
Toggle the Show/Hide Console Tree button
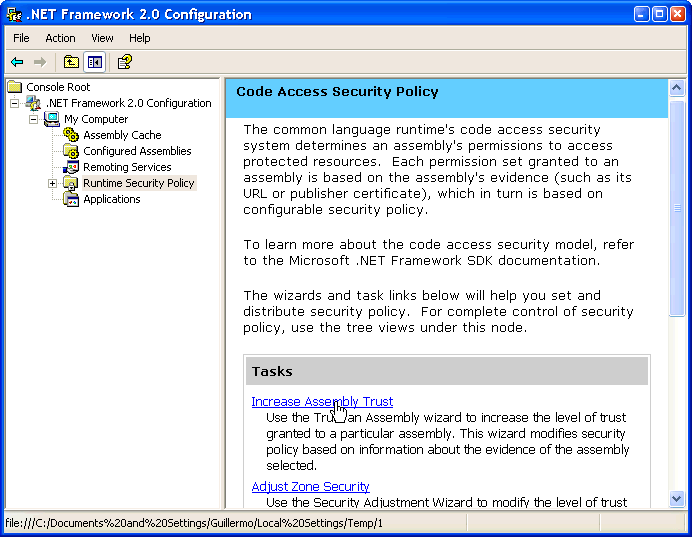pyautogui.click(x=94, y=62)
